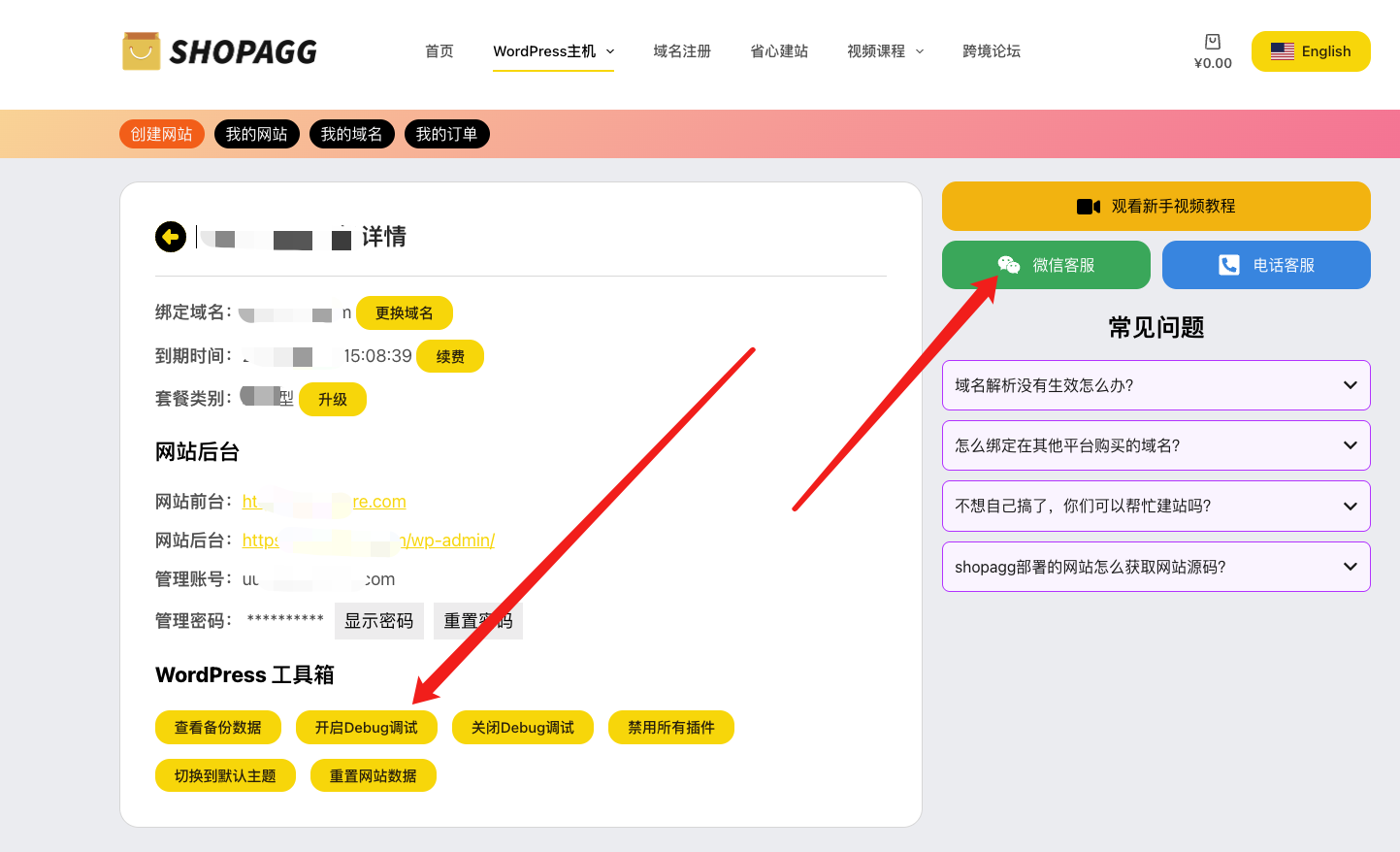Click the WordPress 工具箱 heading

(244, 675)
